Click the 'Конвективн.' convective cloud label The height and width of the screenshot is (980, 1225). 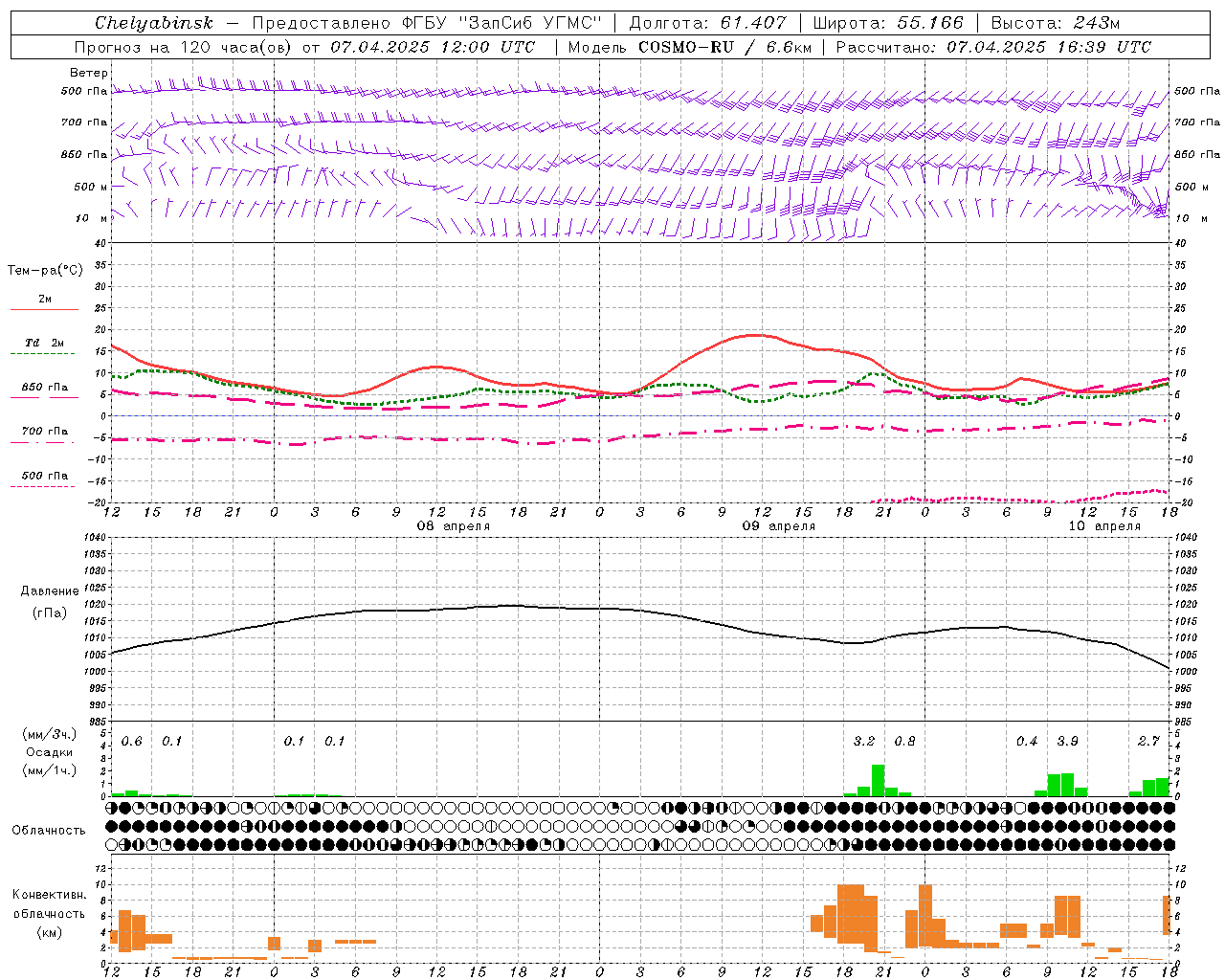pos(49,895)
